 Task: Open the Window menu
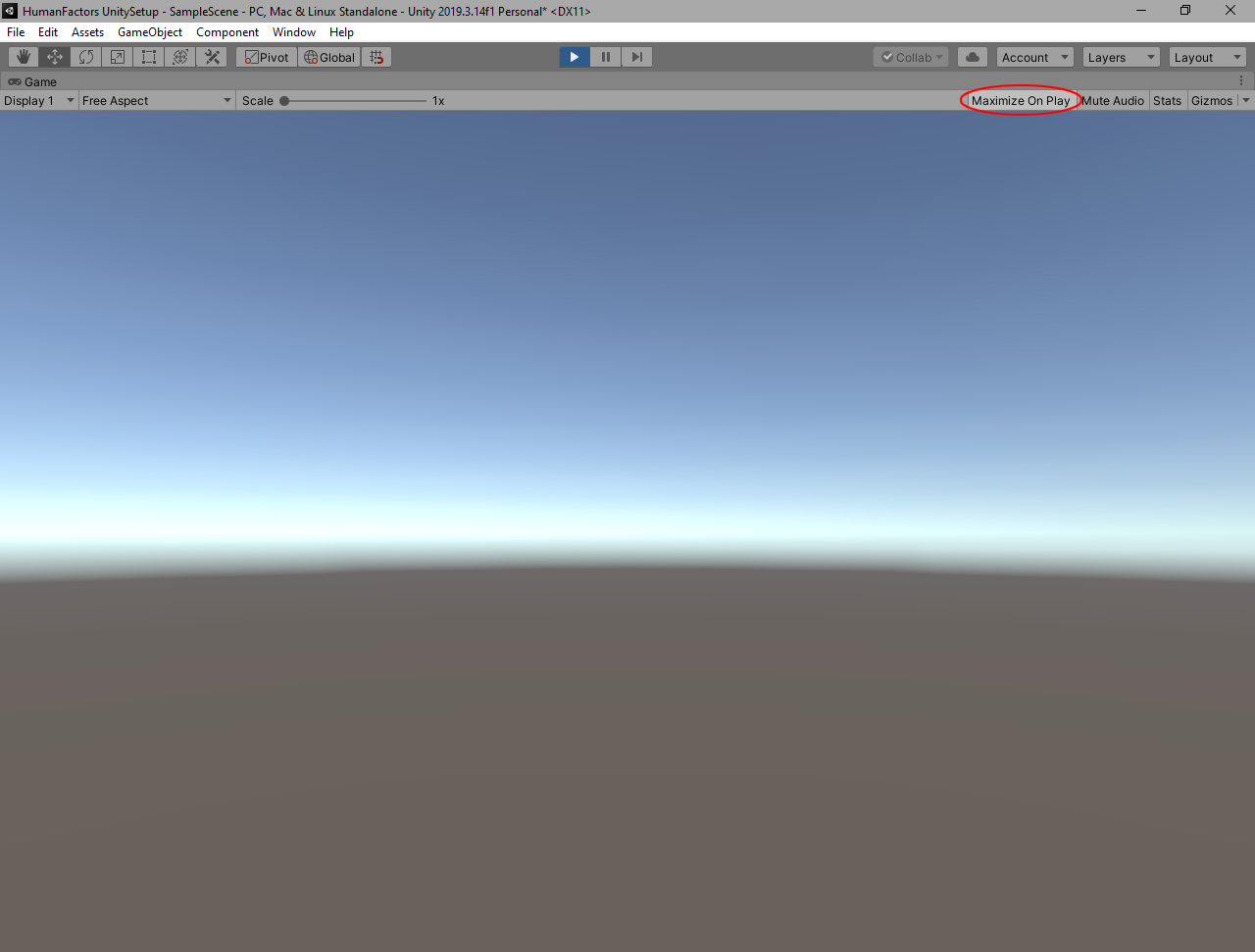[x=294, y=31]
